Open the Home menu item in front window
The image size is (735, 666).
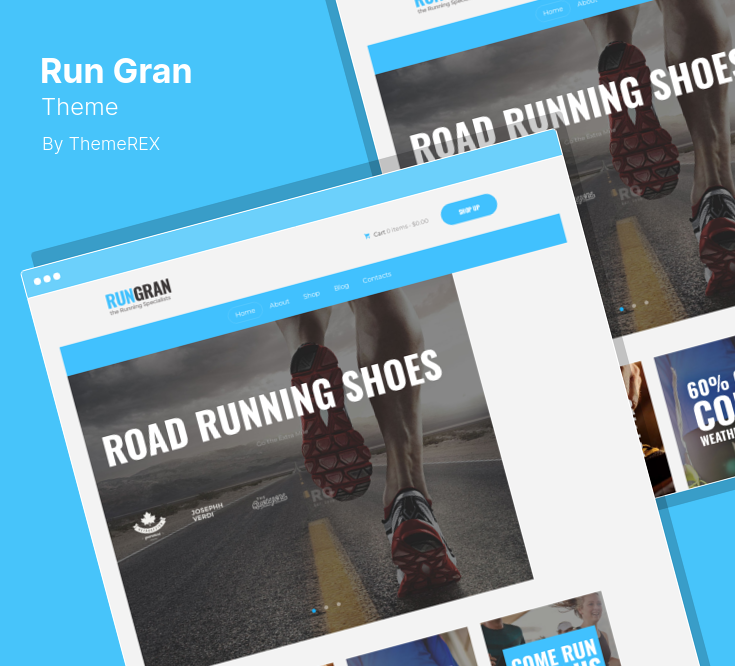(x=245, y=313)
